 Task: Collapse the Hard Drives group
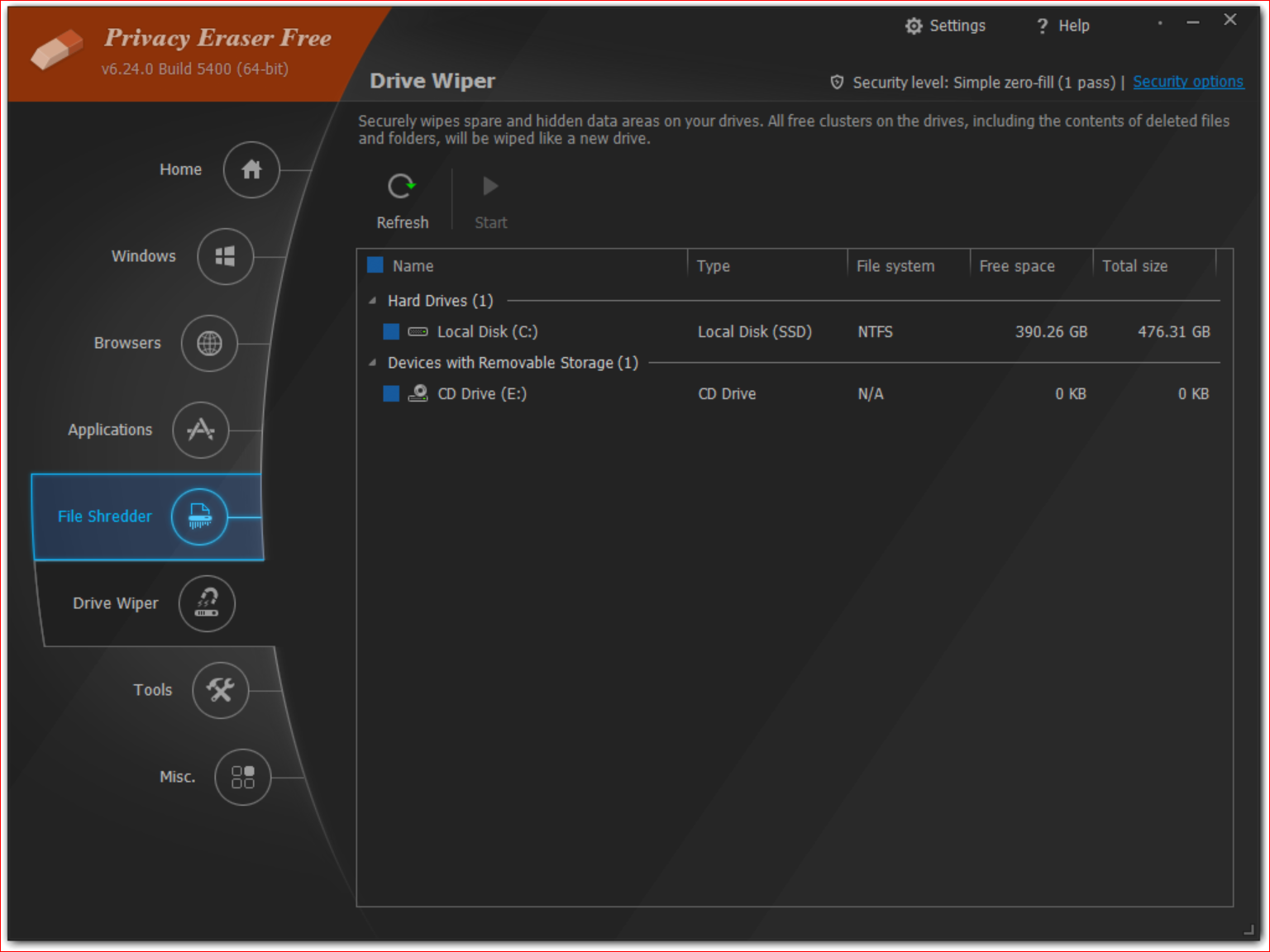point(372,301)
